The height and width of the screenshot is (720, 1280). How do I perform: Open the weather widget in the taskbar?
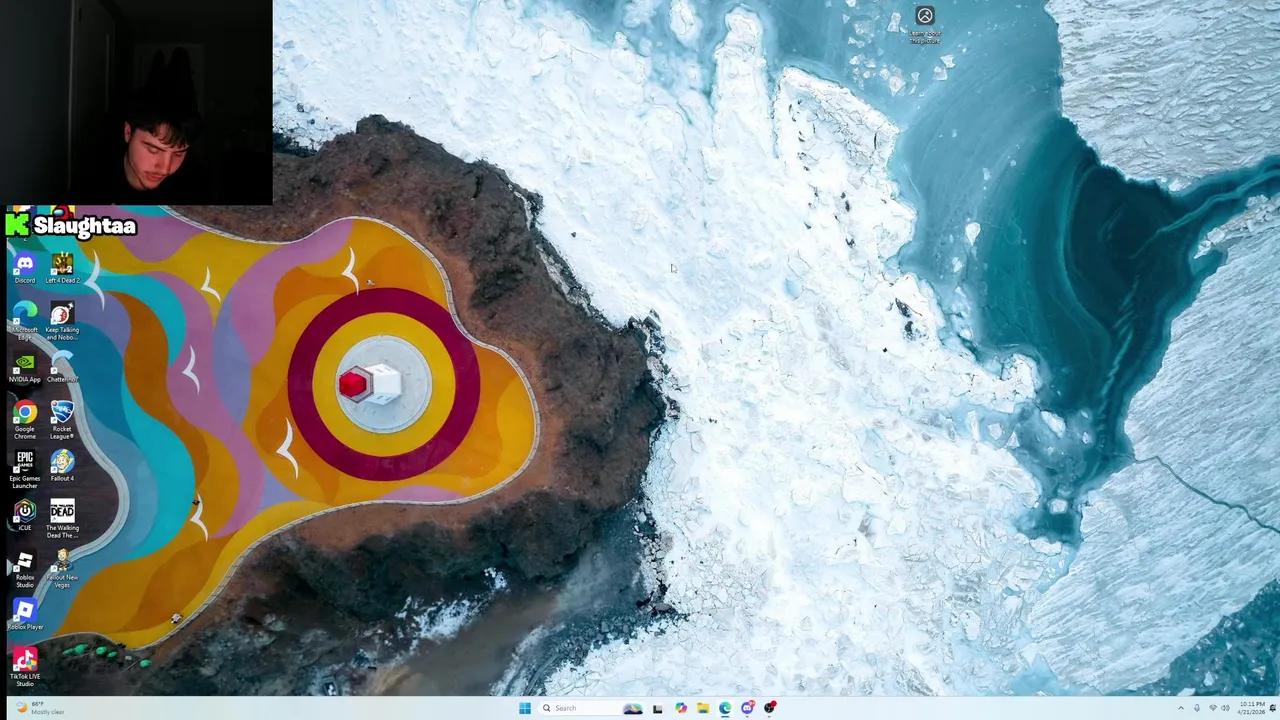coord(40,708)
